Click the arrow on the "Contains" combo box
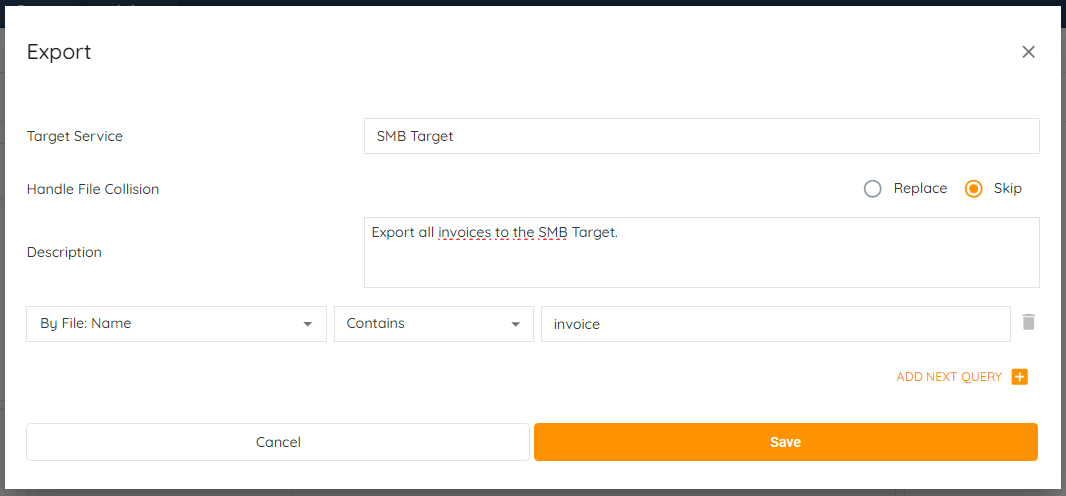This screenshot has width=1066, height=496. coord(515,324)
